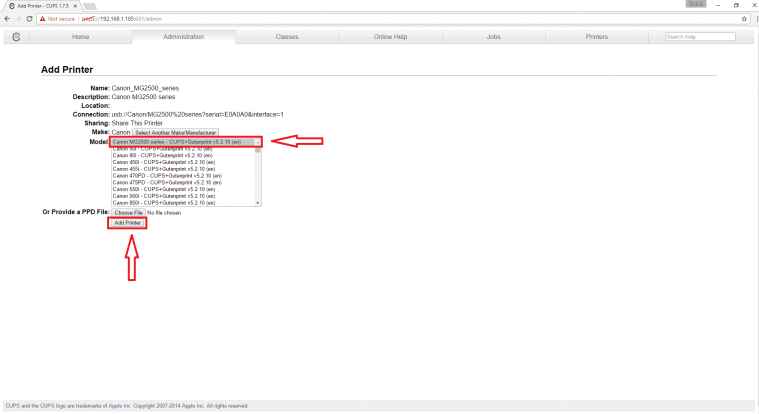Viewport: 759px width, 414px height.
Task: Select Canon MG2500 series model entry
Action: (184, 142)
